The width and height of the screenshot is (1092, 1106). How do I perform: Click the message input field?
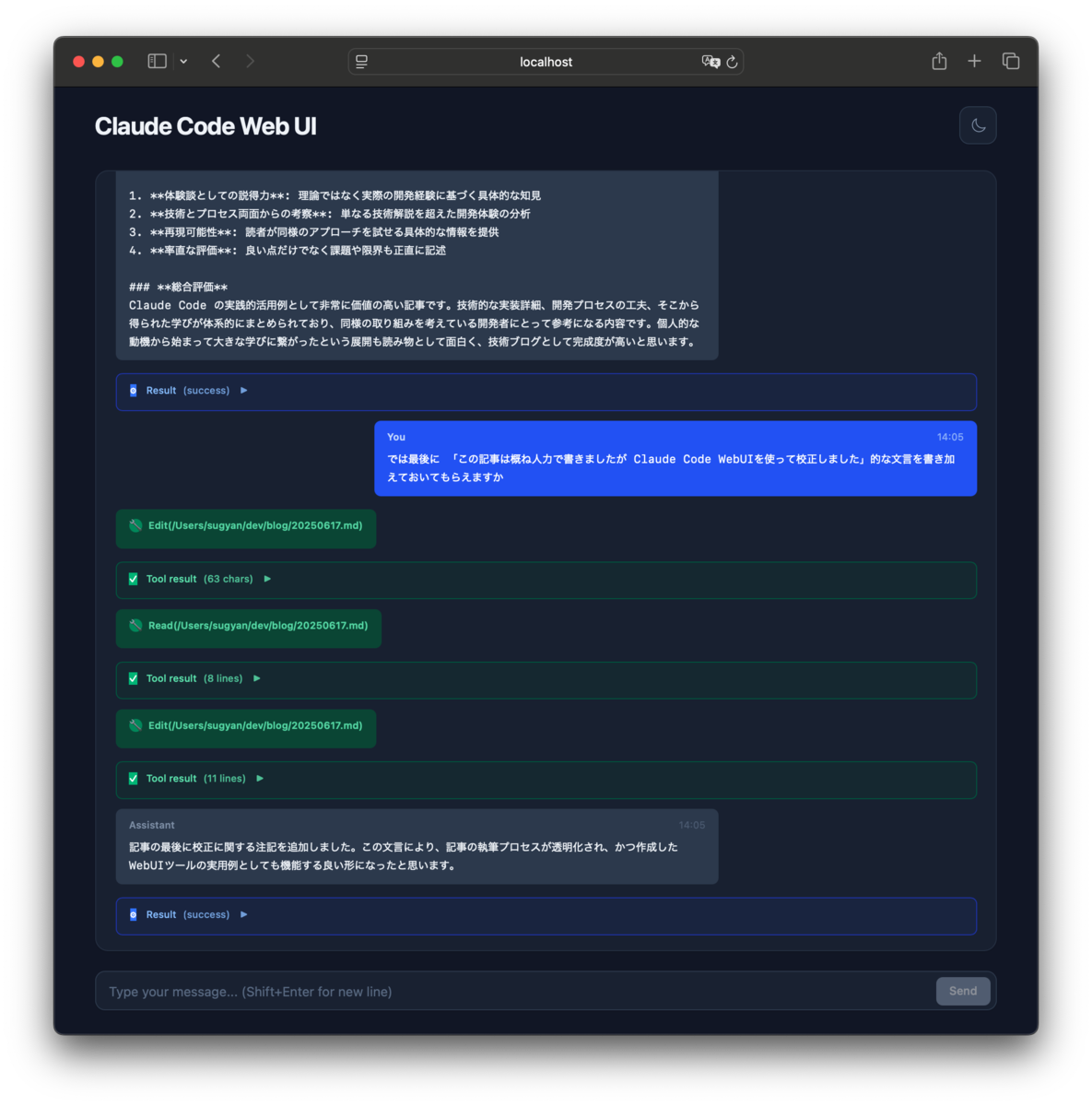click(x=516, y=992)
